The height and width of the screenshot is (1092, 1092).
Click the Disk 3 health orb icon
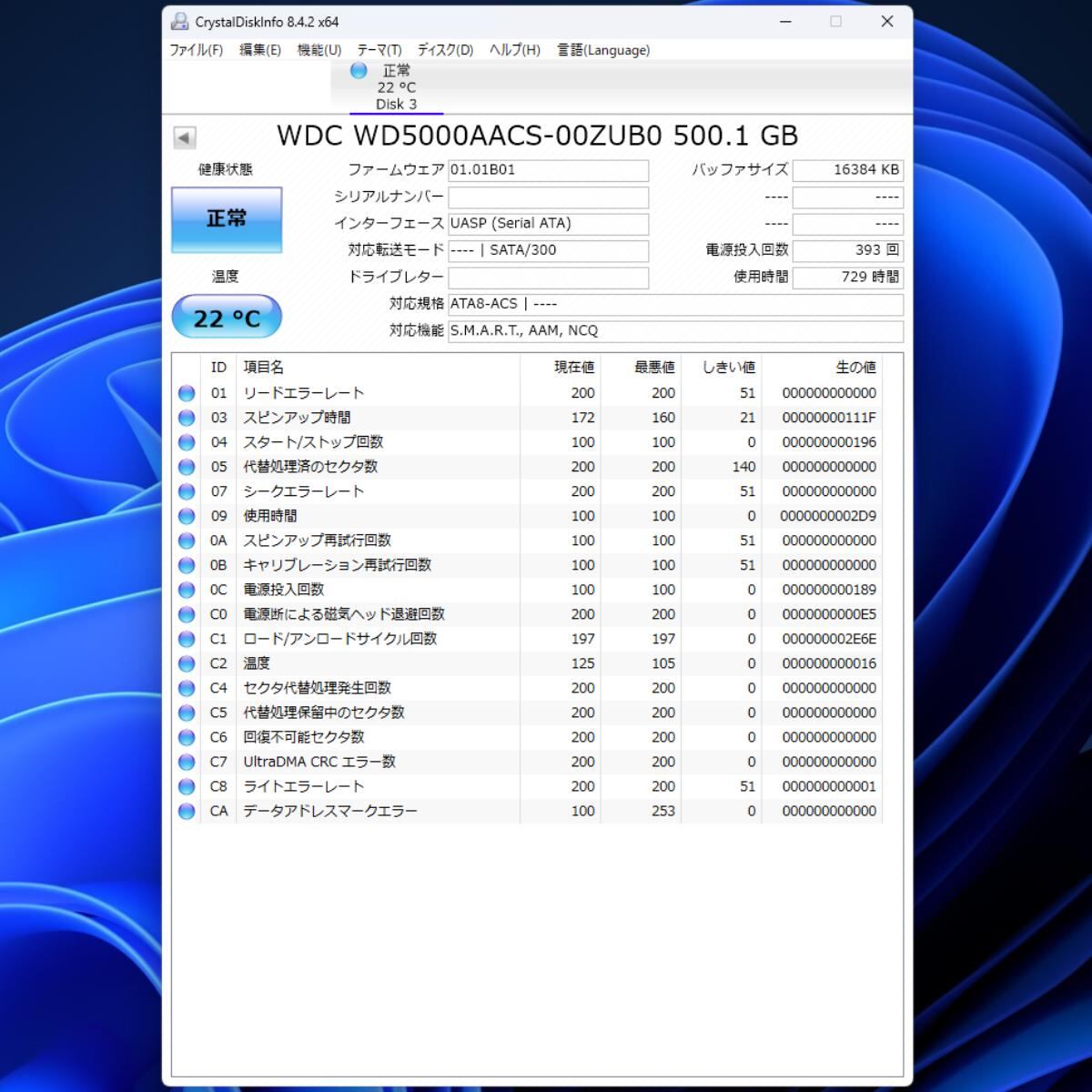click(x=359, y=71)
